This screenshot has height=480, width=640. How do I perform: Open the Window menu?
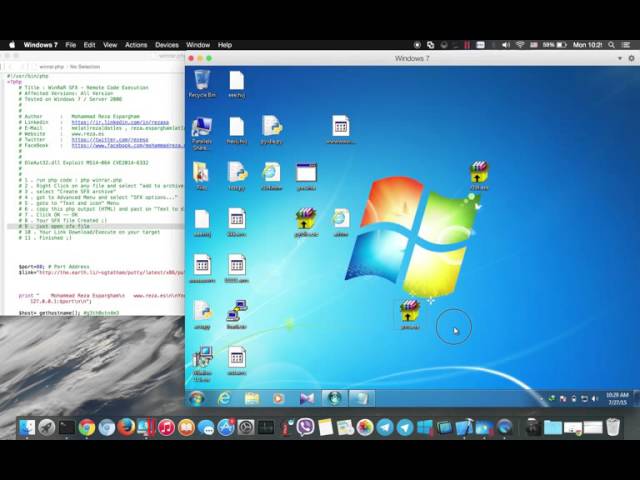198,45
